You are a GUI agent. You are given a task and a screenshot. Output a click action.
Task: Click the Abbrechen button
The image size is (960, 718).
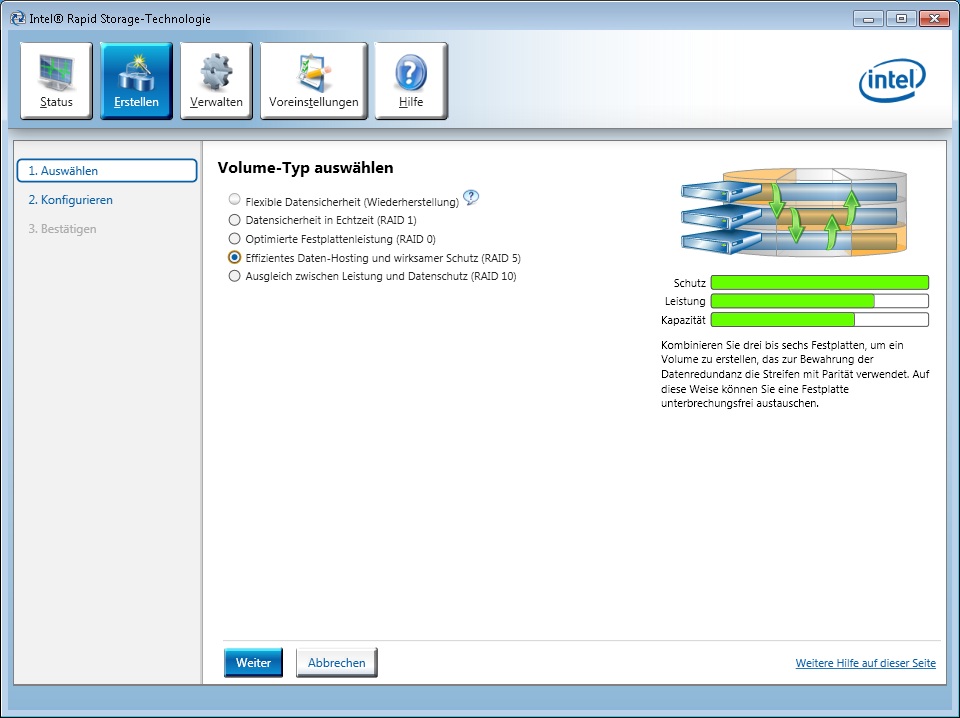point(337,662)
